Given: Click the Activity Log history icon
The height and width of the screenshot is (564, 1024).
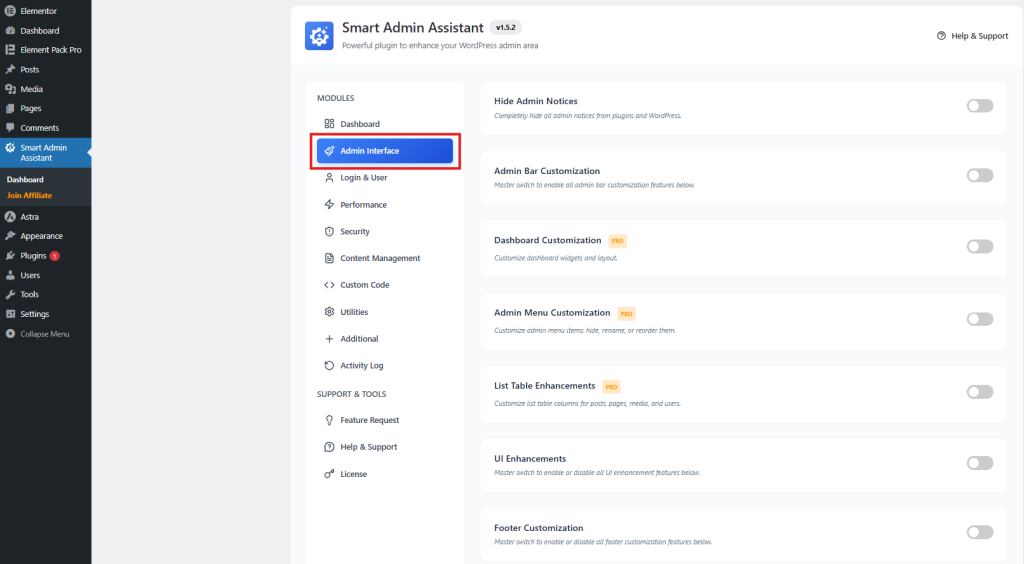Looking at the screenshot, I should click(x=329, y=366).
